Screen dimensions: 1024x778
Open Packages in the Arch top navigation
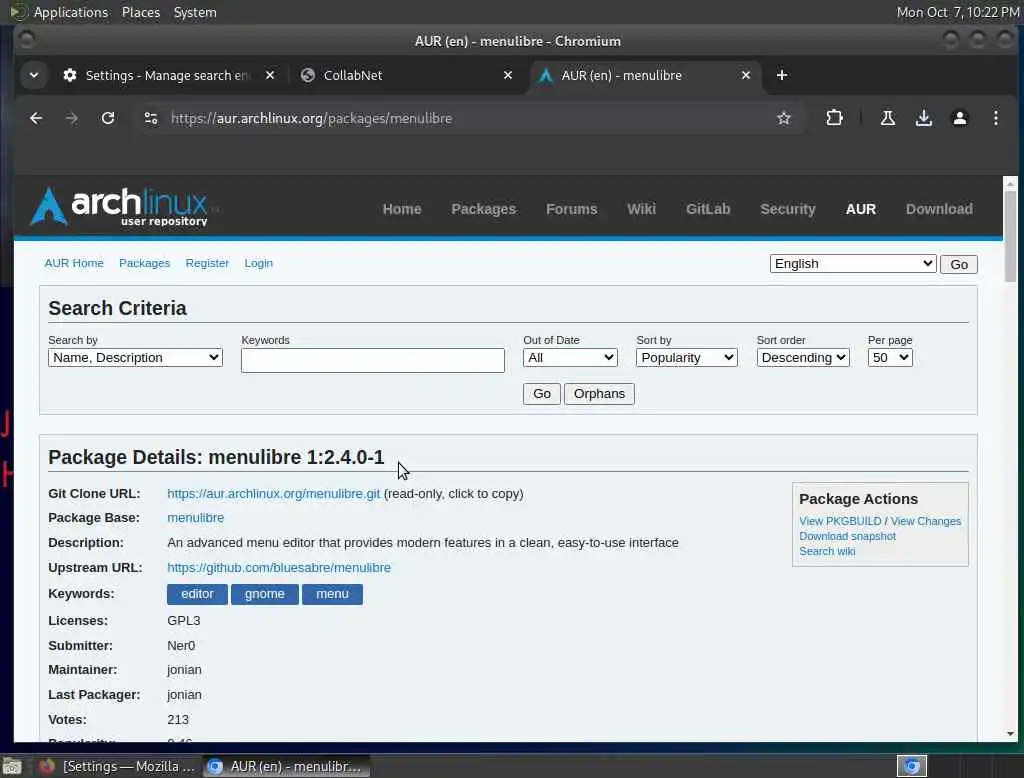(x=483, y=209)
